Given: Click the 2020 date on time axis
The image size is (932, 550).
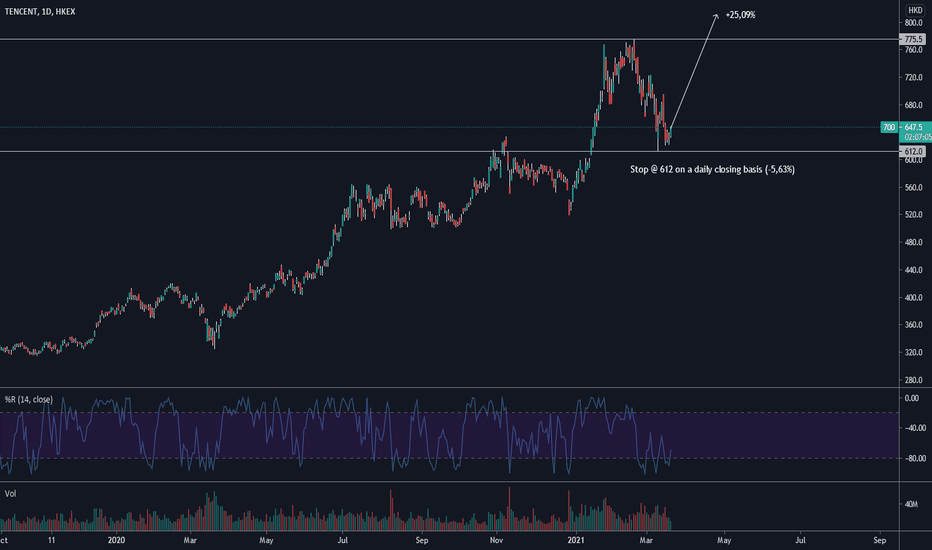Looking at the screenshot, I should 116,540.
